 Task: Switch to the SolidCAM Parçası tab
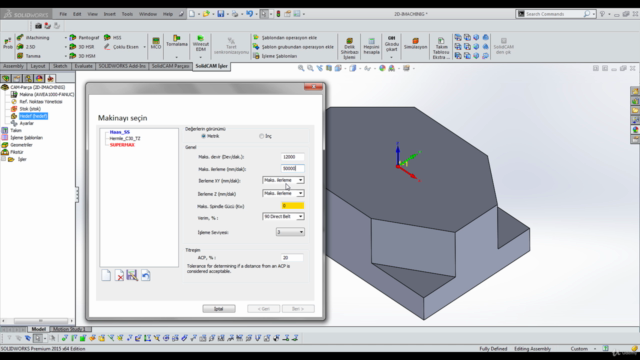point(170,66)
